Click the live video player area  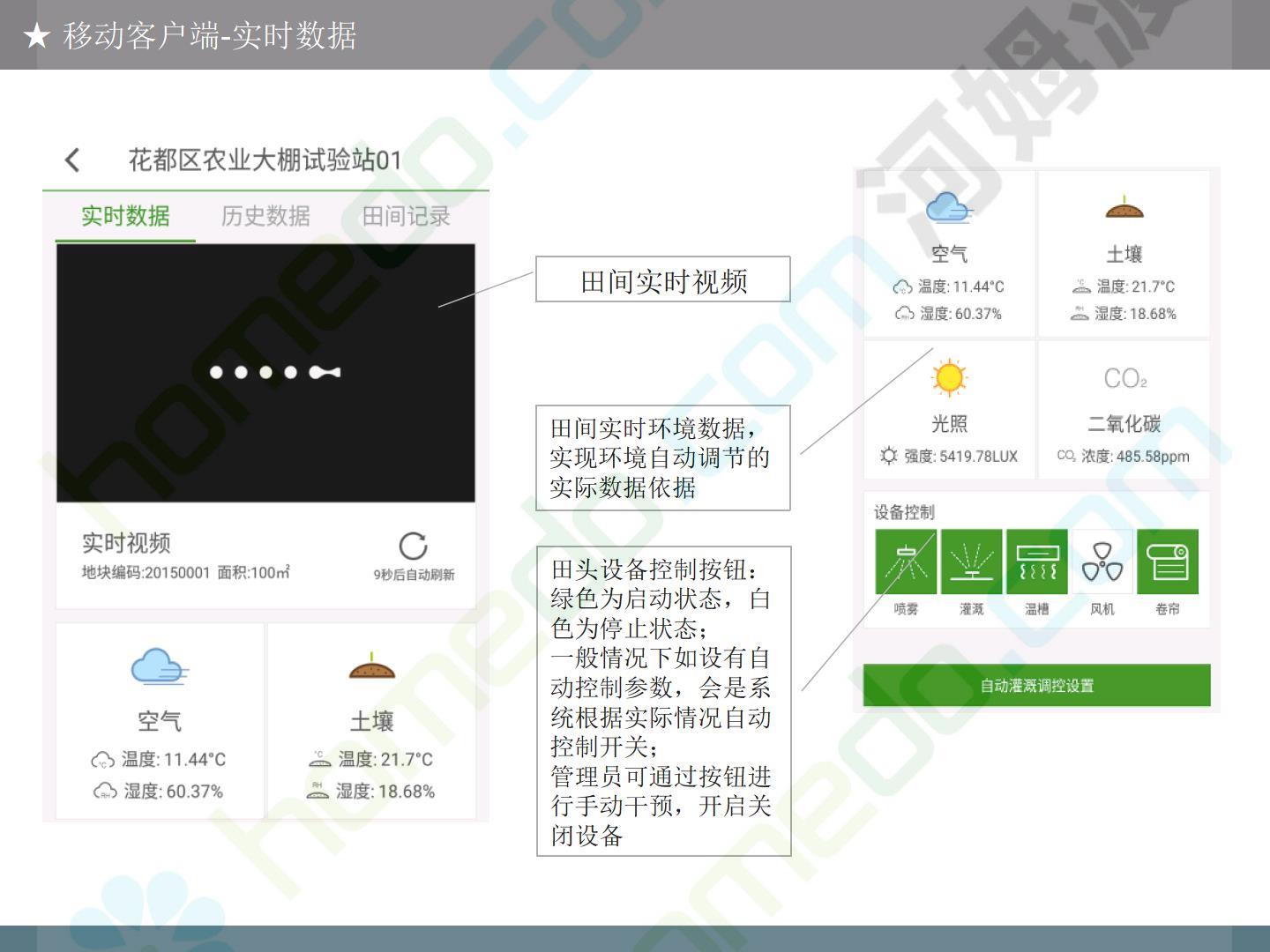point(265,373)
